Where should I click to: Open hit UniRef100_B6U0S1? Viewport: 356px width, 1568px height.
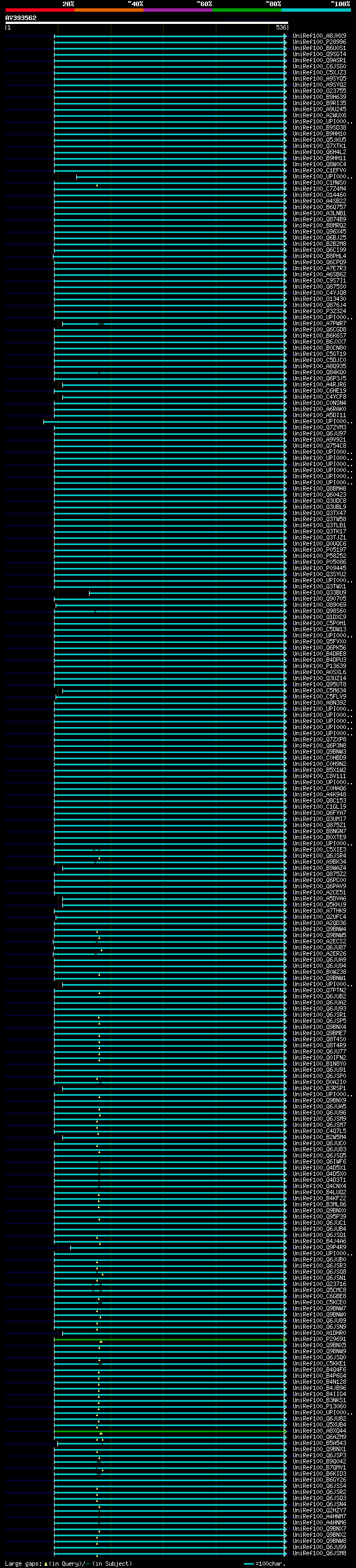[x=319, y=48]
